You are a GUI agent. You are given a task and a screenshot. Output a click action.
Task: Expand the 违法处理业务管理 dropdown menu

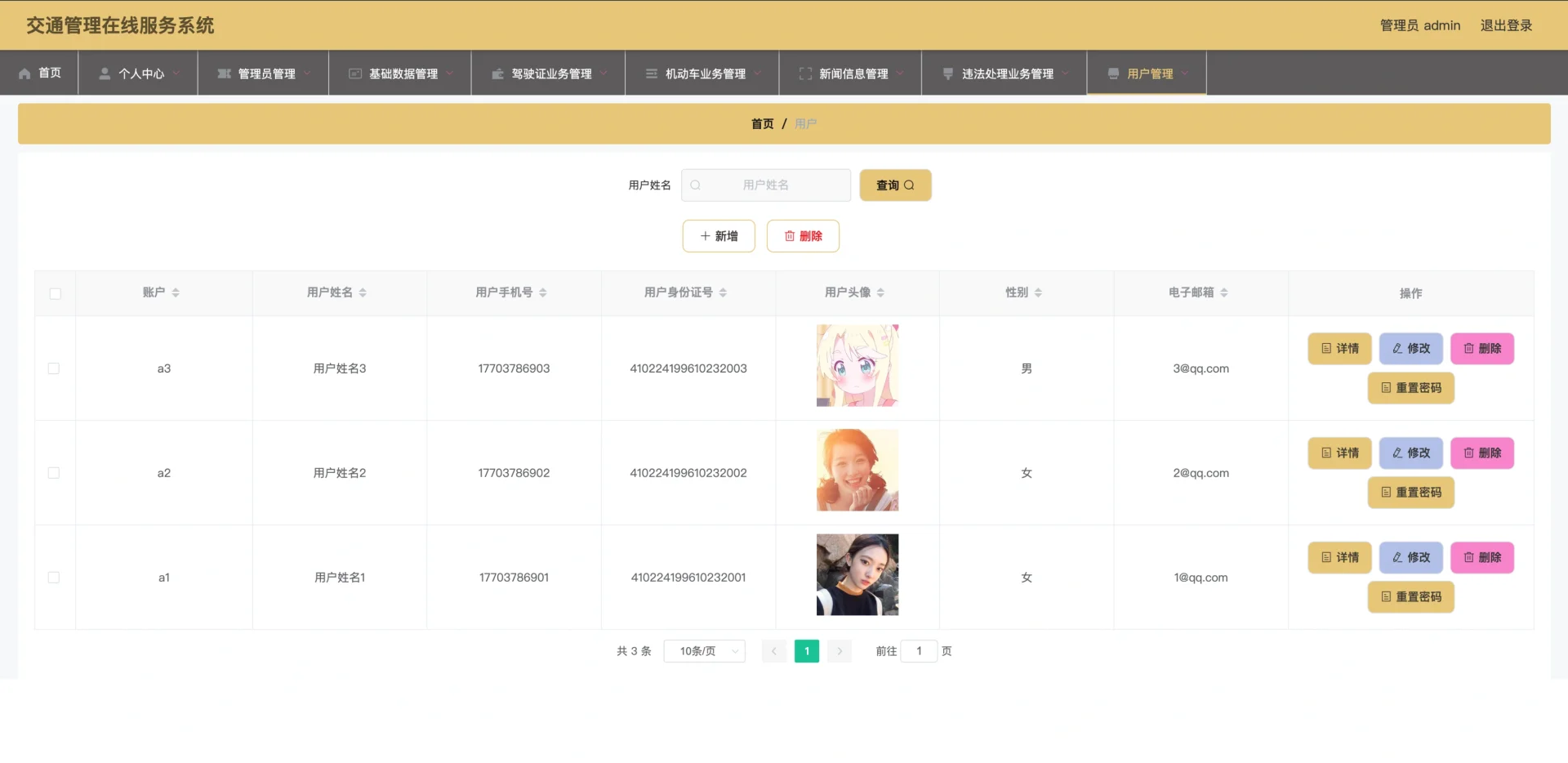[x=1005, y=74]
